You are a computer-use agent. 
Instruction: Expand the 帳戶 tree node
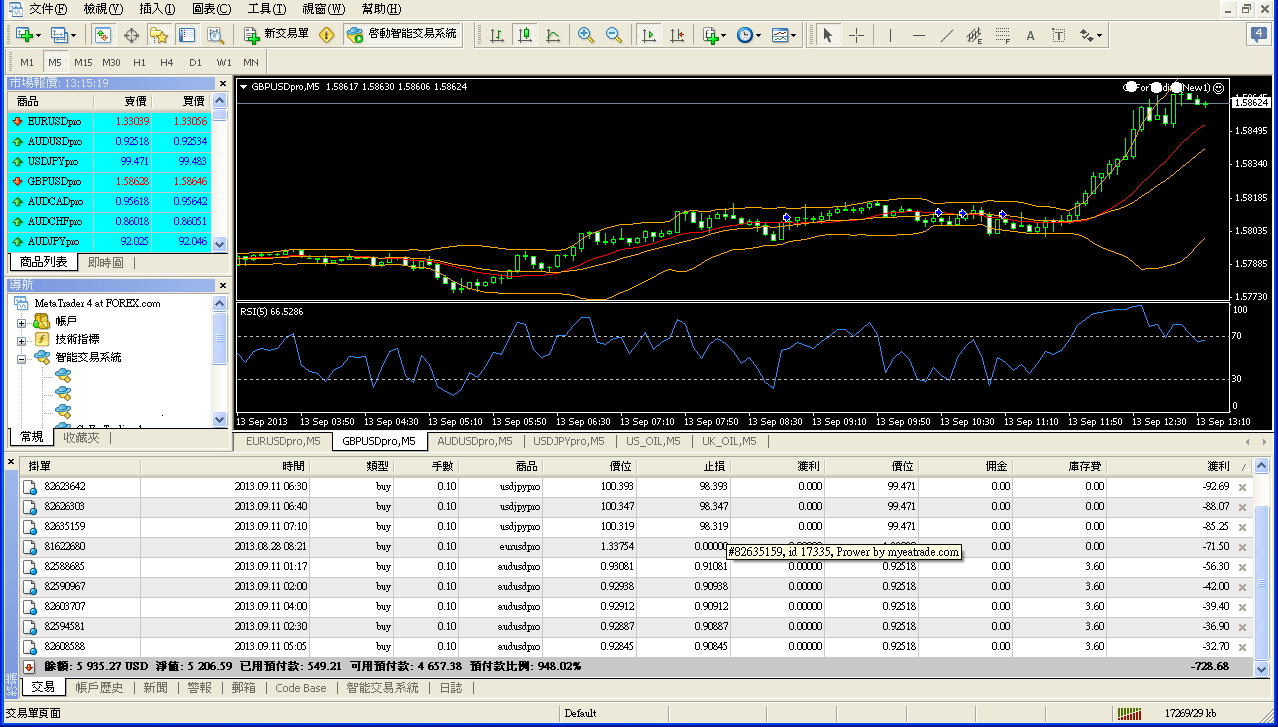(x=21, y=322)
